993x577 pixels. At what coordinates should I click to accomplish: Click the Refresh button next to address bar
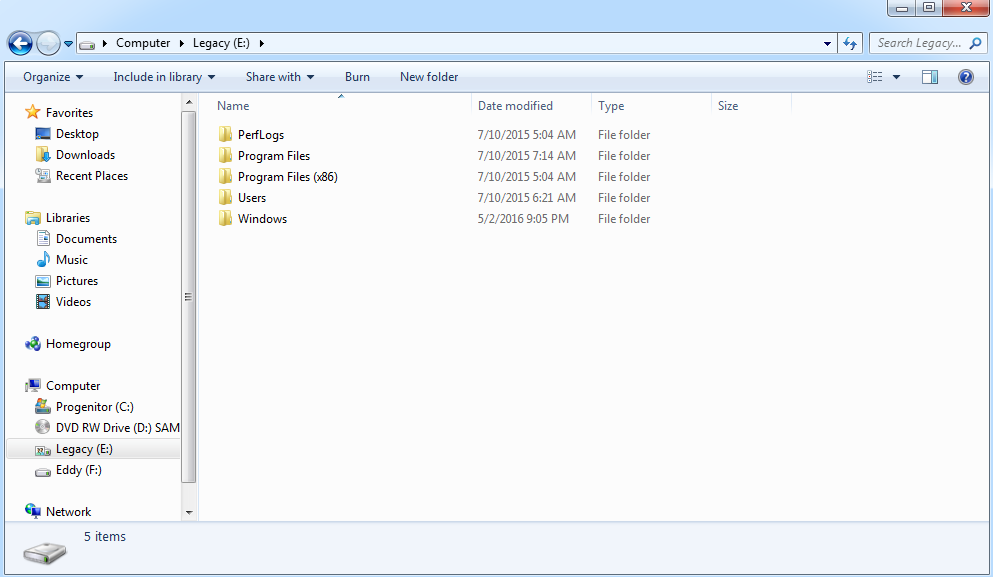coord(850,43)
